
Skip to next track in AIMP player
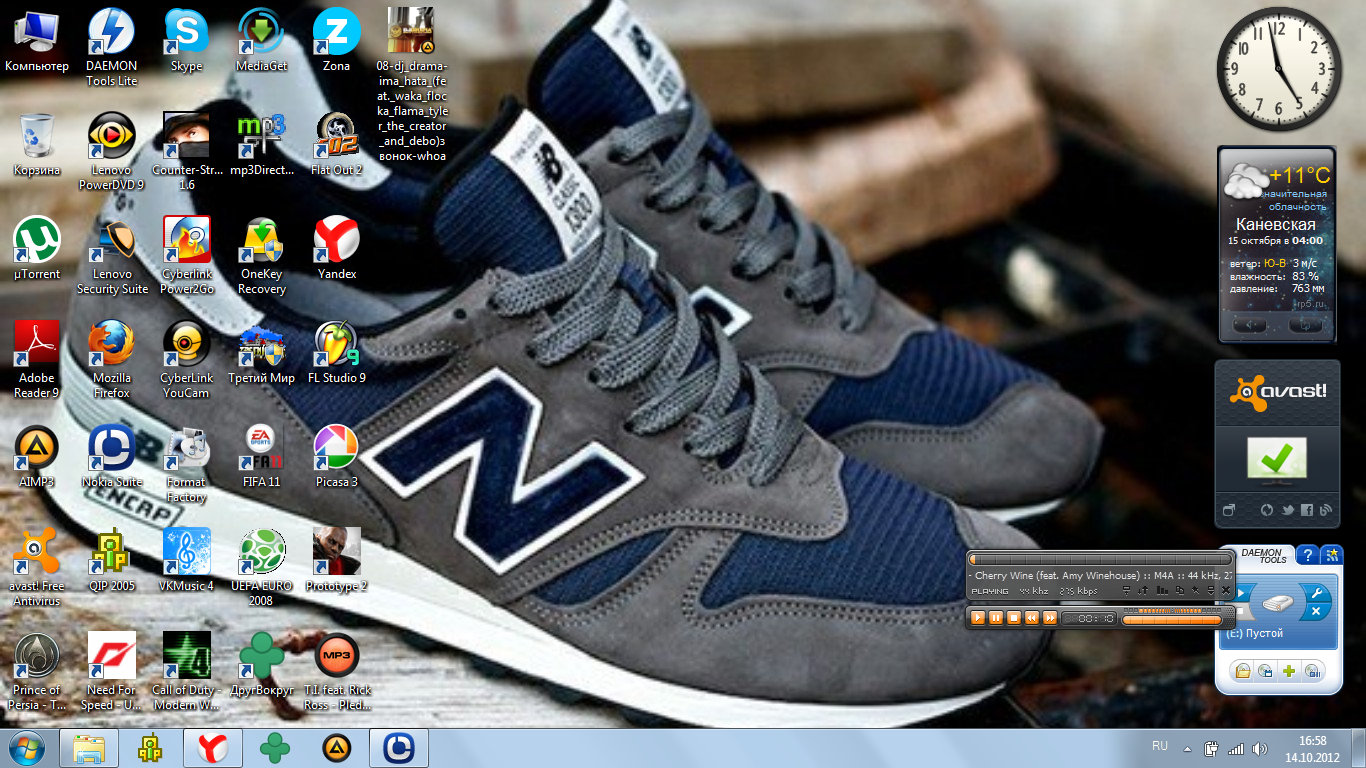[1049, 618]
